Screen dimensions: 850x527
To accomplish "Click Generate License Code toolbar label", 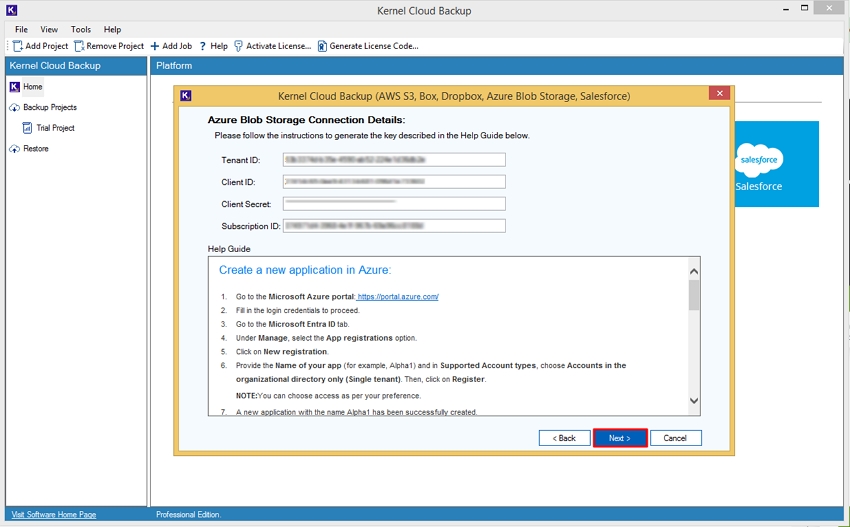I will [374, 46].
